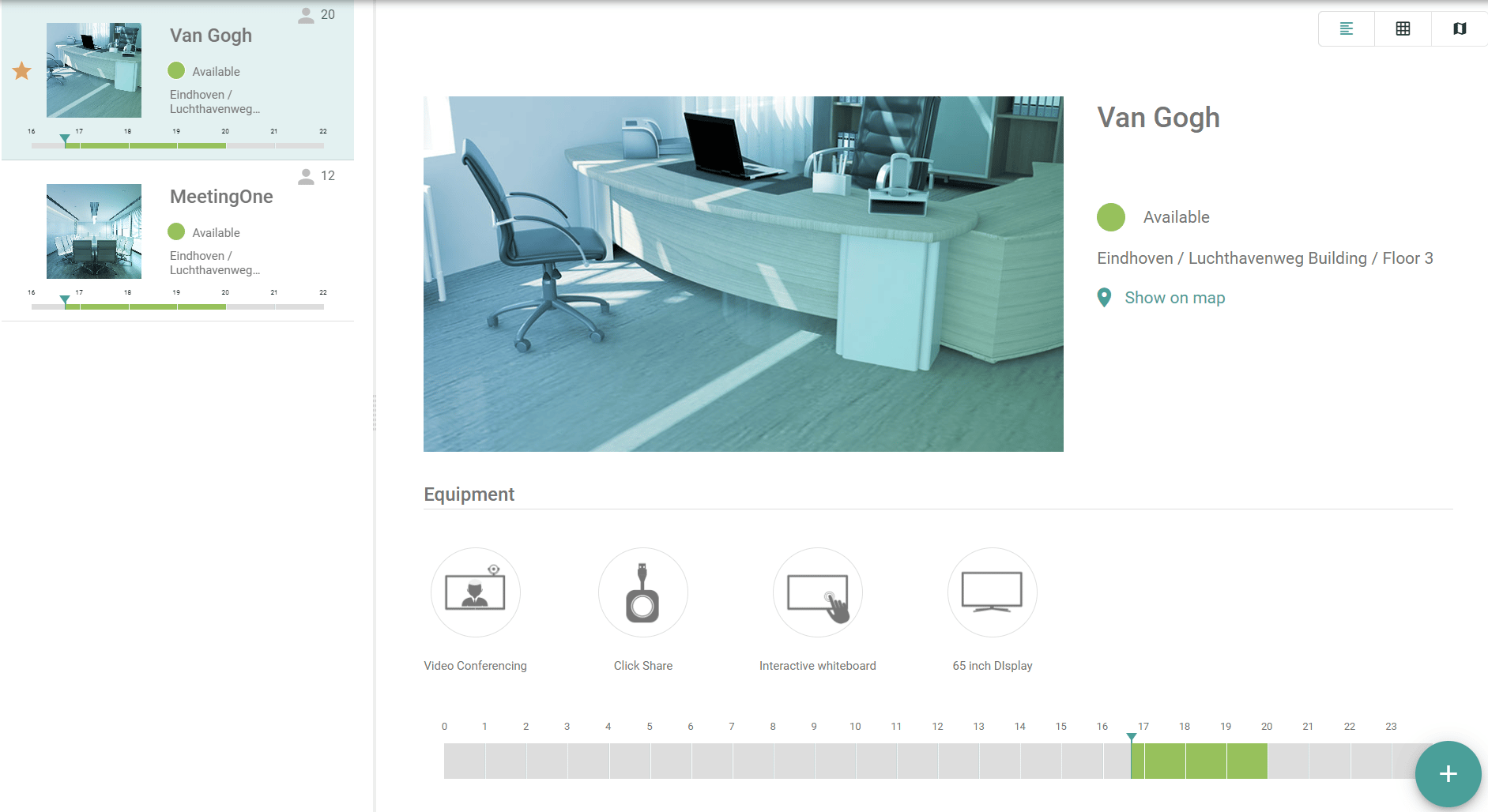Viewport: 1488px width, 812px height.
Task: Click the capacity person icon showing 12
Action: (306, 176)
